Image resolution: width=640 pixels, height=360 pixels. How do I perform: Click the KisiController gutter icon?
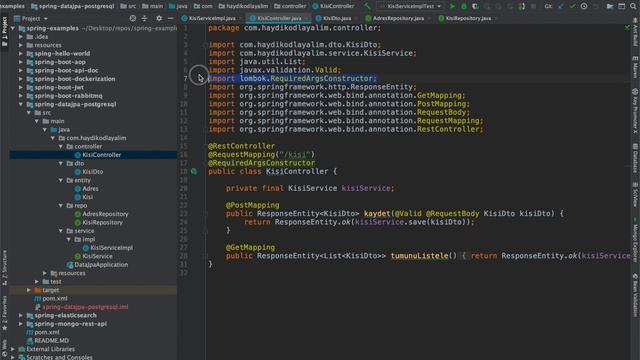coord(194,171)
